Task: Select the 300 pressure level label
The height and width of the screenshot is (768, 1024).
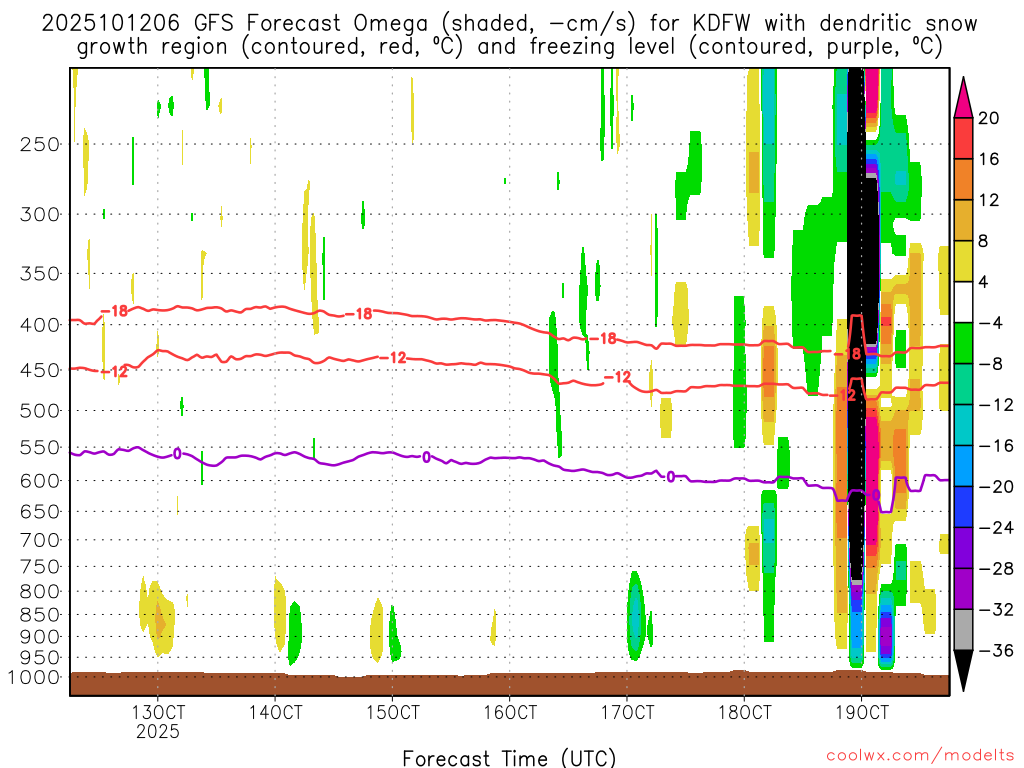Action: [x=40, y=214]
